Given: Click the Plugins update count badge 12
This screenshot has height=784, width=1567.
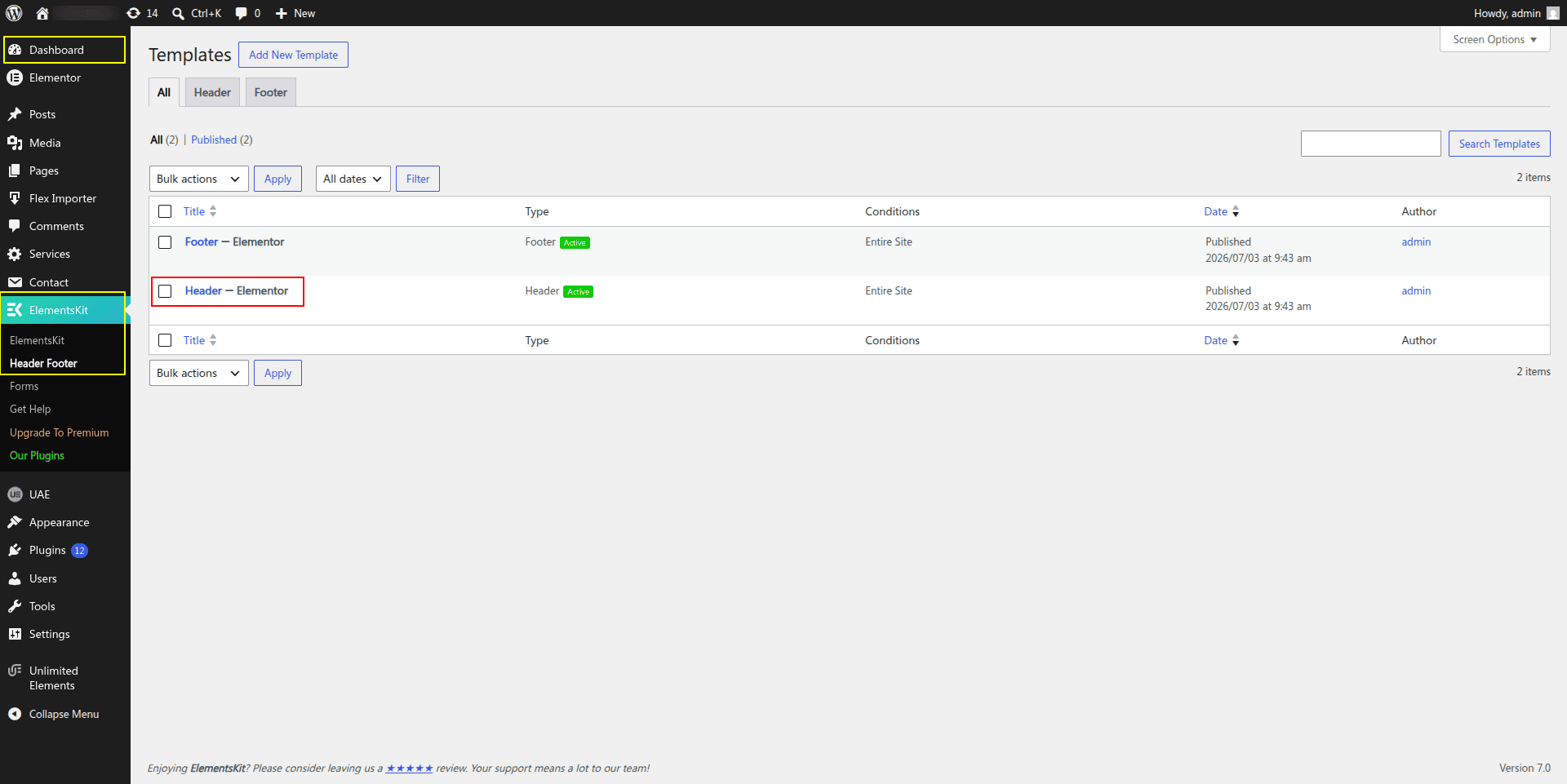Looking at the screenshot, I should coord(79,551).
